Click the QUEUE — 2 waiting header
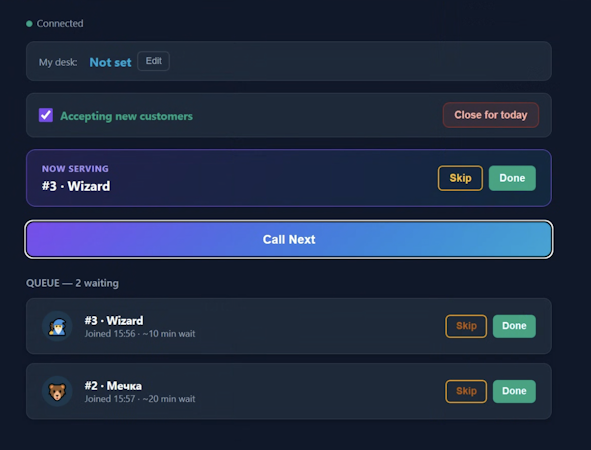 click(x=72, y=283)
